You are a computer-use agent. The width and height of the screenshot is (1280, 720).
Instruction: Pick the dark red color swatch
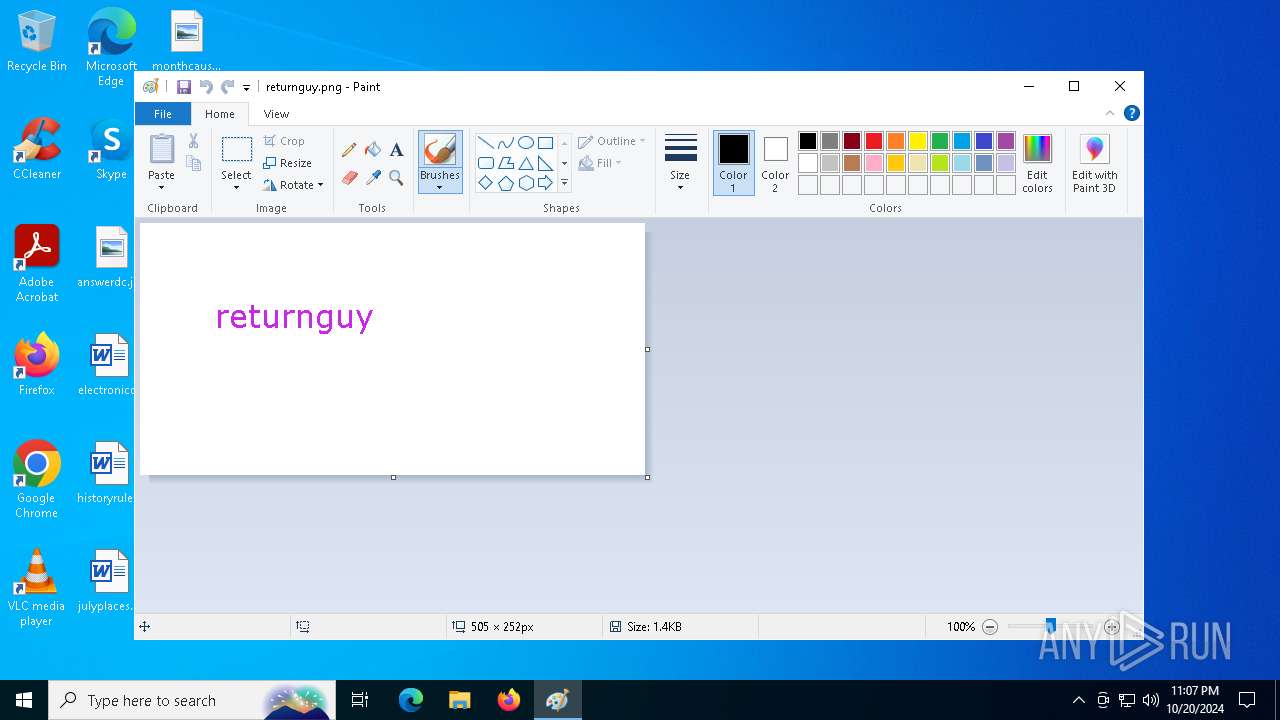pos(852,141)
